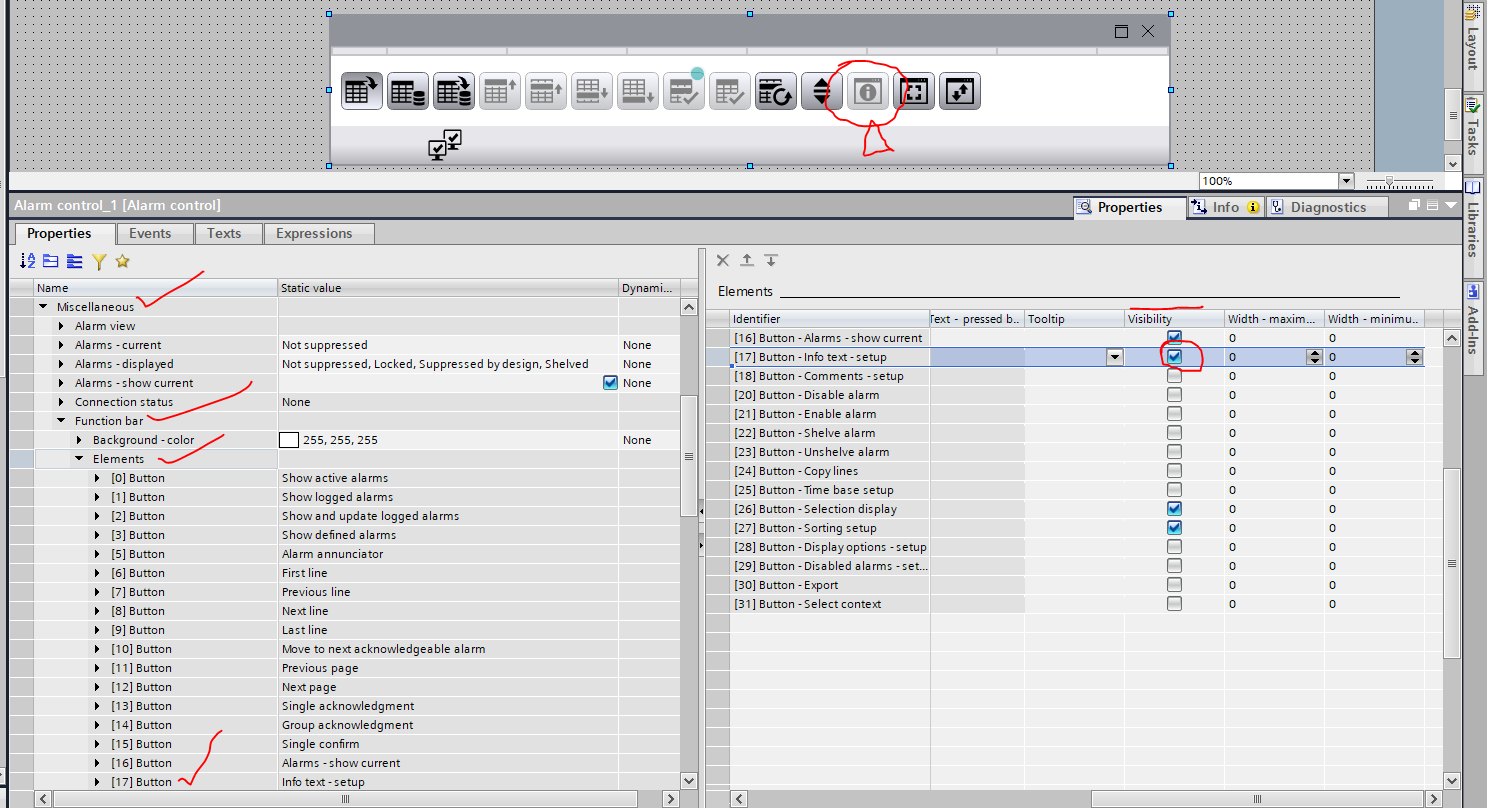This screenshot has height=808, width=1487.
Task: Click the Show active alarms toolbar icon
Action: (361, 91)
